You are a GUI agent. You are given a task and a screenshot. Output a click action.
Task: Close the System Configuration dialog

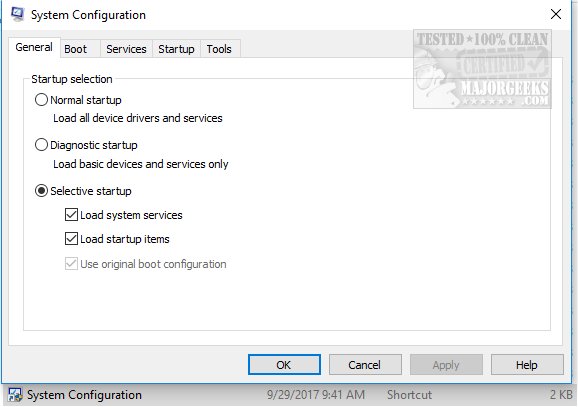556,14
